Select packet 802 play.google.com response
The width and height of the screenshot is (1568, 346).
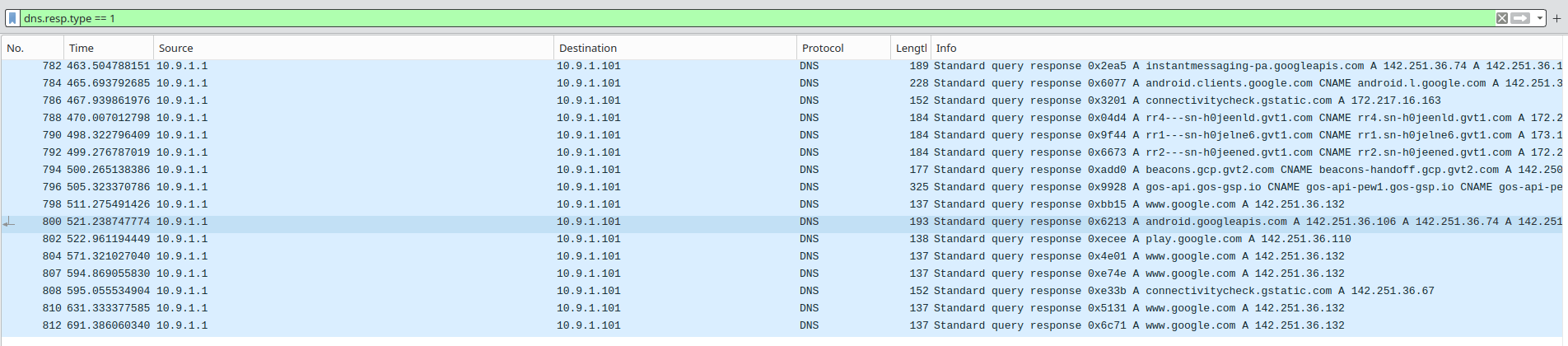(x=782, y=239)
